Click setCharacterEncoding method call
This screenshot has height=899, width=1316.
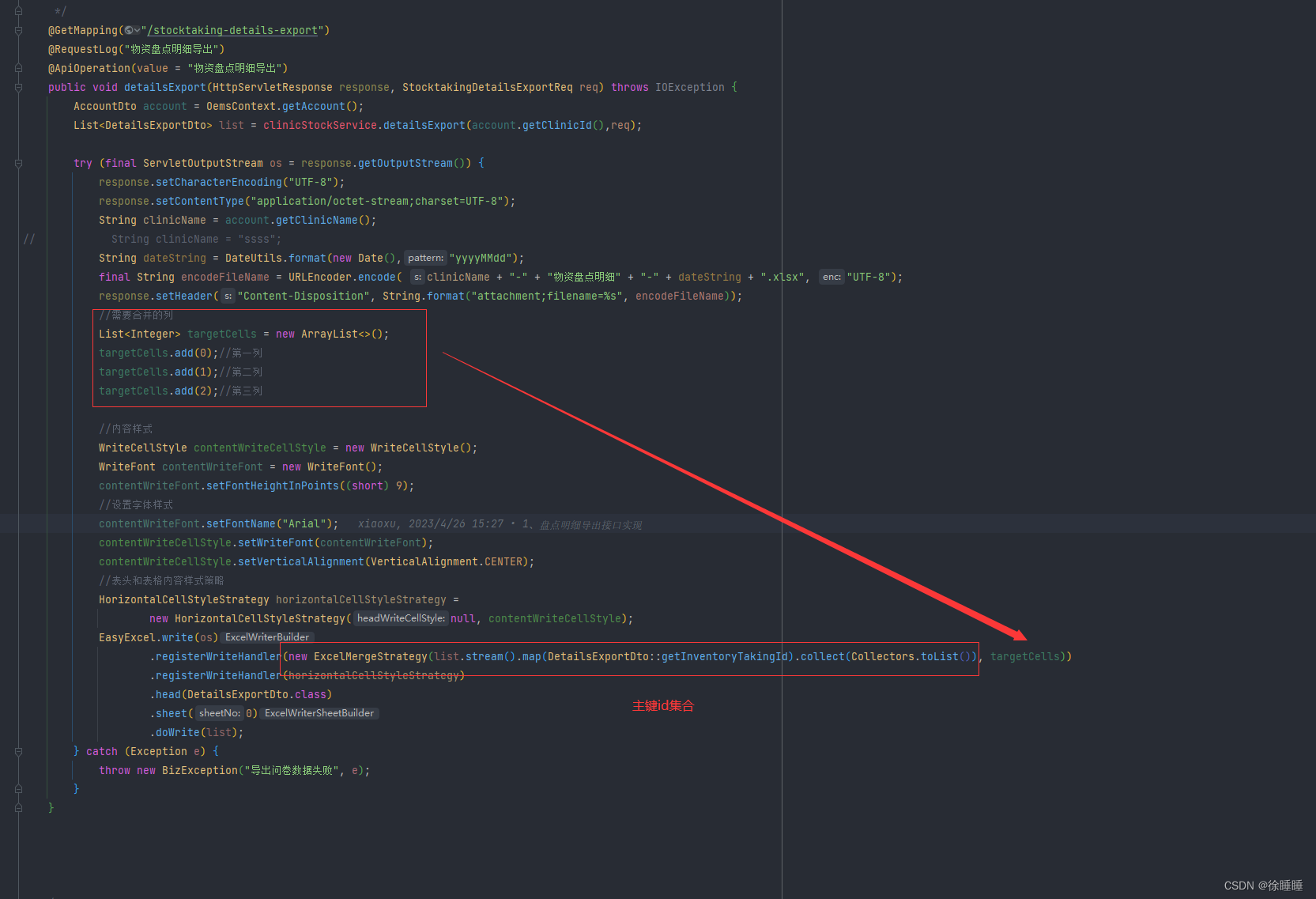(219, 183)
